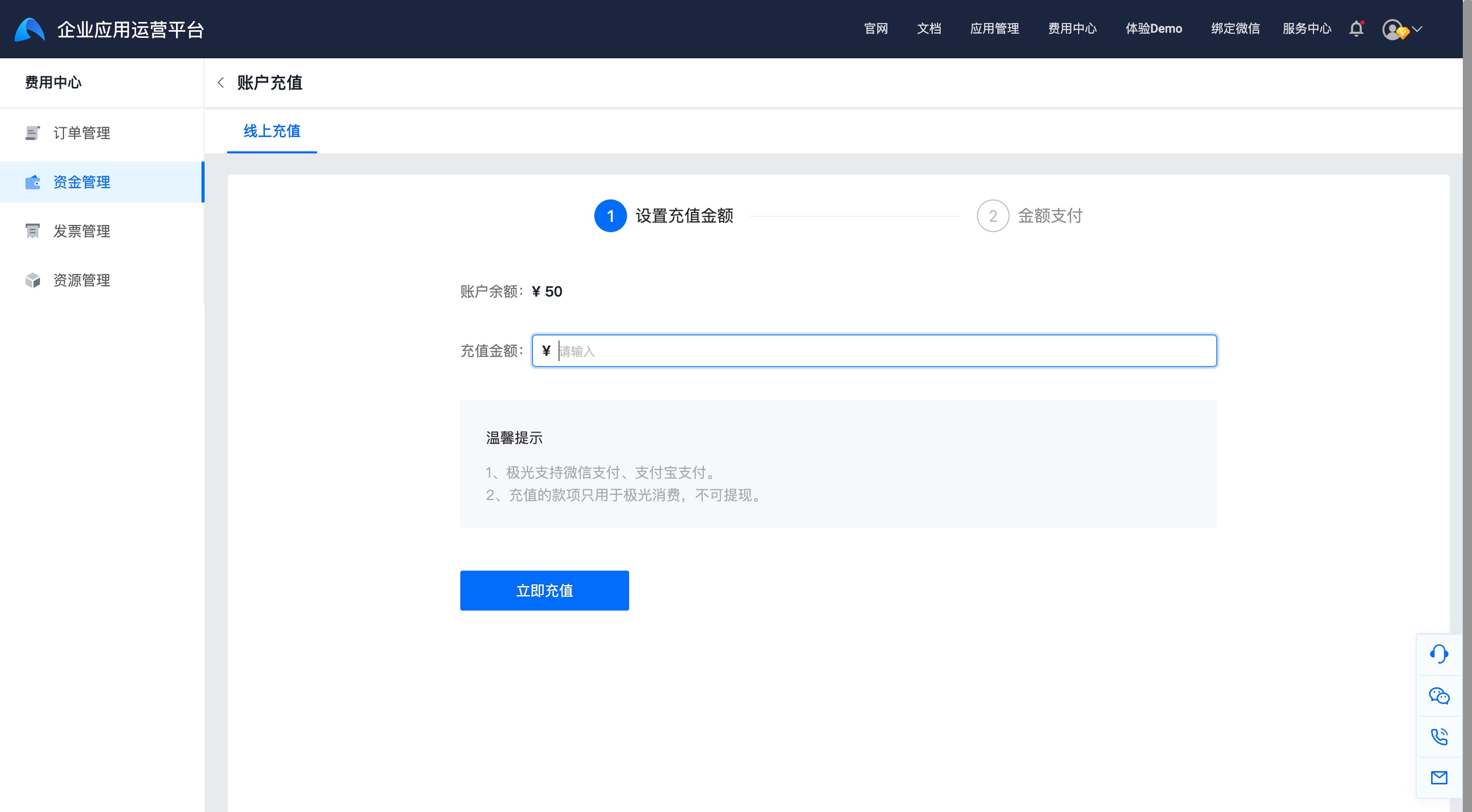Screen dimensions: 1472x812
Task: Open the WeChat contact icon
Action: (x=1439, y=695)
